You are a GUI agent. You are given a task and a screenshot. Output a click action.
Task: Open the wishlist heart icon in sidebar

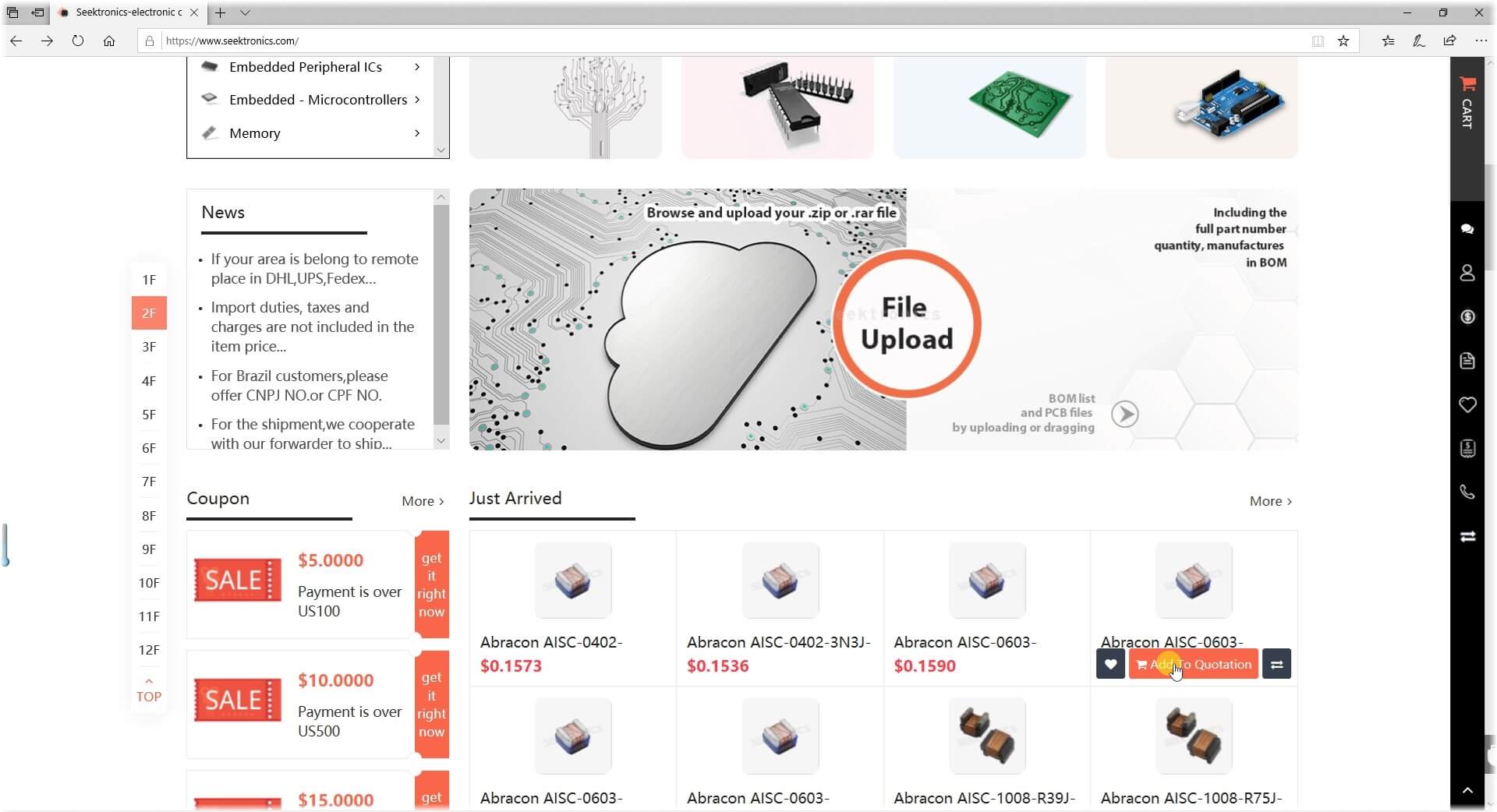click(1467, 404)
